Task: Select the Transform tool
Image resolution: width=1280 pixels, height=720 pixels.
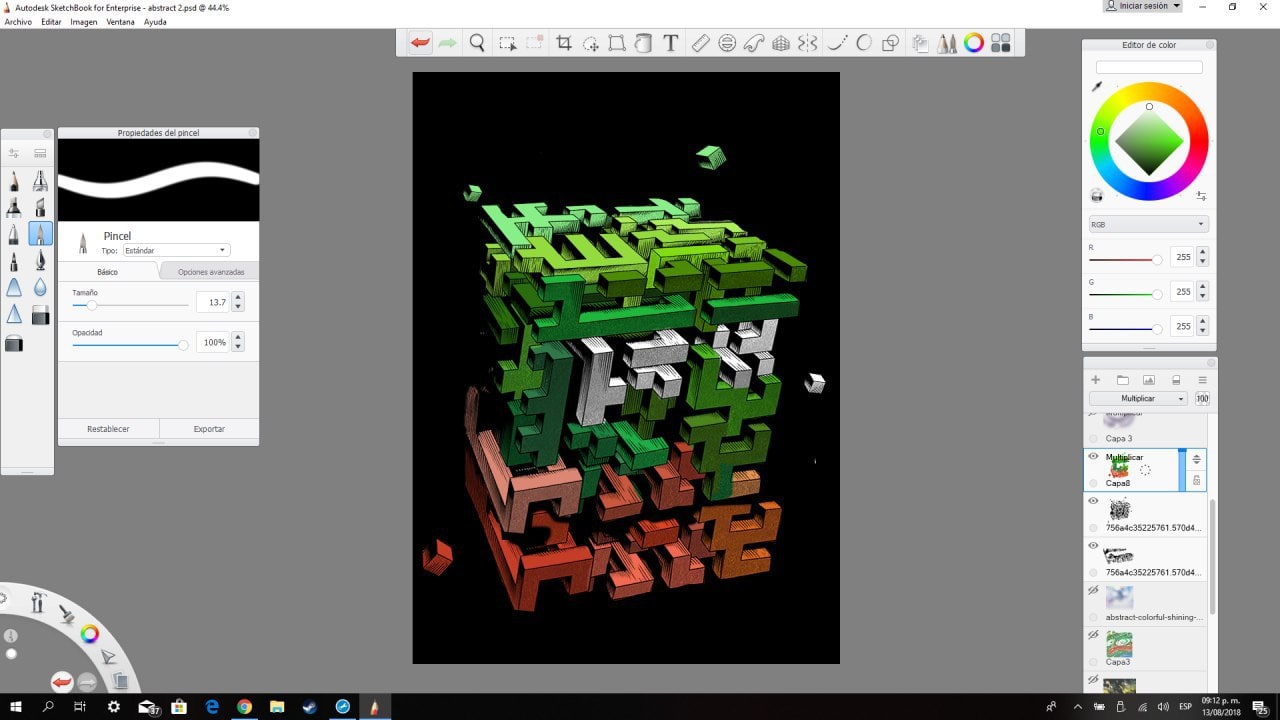Action: coord(617,43)
